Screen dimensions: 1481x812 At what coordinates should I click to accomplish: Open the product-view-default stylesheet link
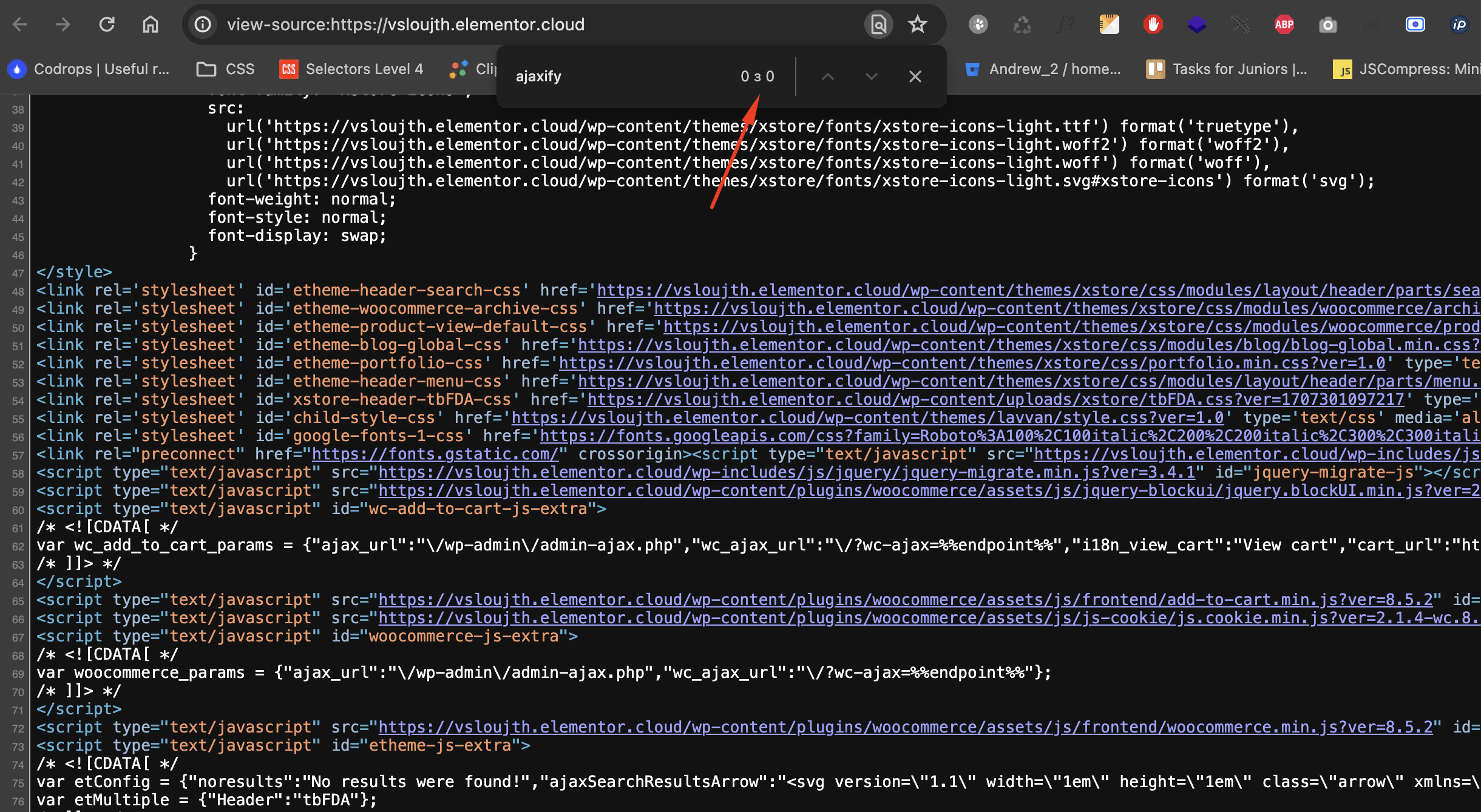1072,326
